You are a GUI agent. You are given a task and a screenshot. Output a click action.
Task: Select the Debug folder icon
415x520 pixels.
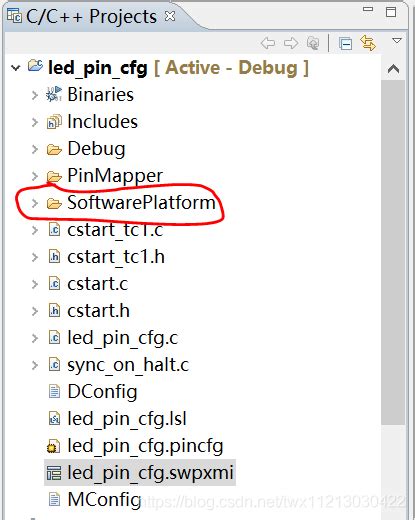(54, 149)
